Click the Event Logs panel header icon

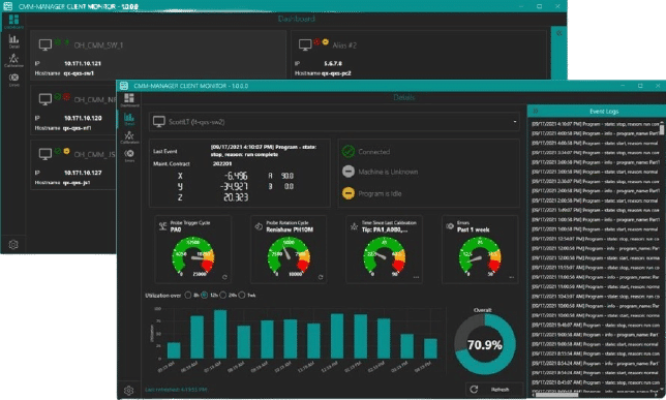click(535, 111)
